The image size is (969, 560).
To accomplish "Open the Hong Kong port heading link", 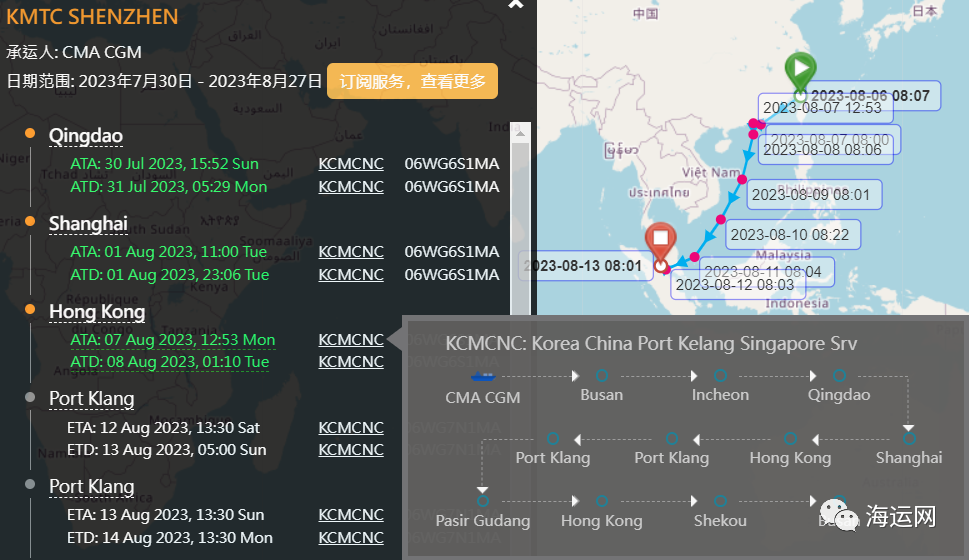I will click(x=97, y=312).
